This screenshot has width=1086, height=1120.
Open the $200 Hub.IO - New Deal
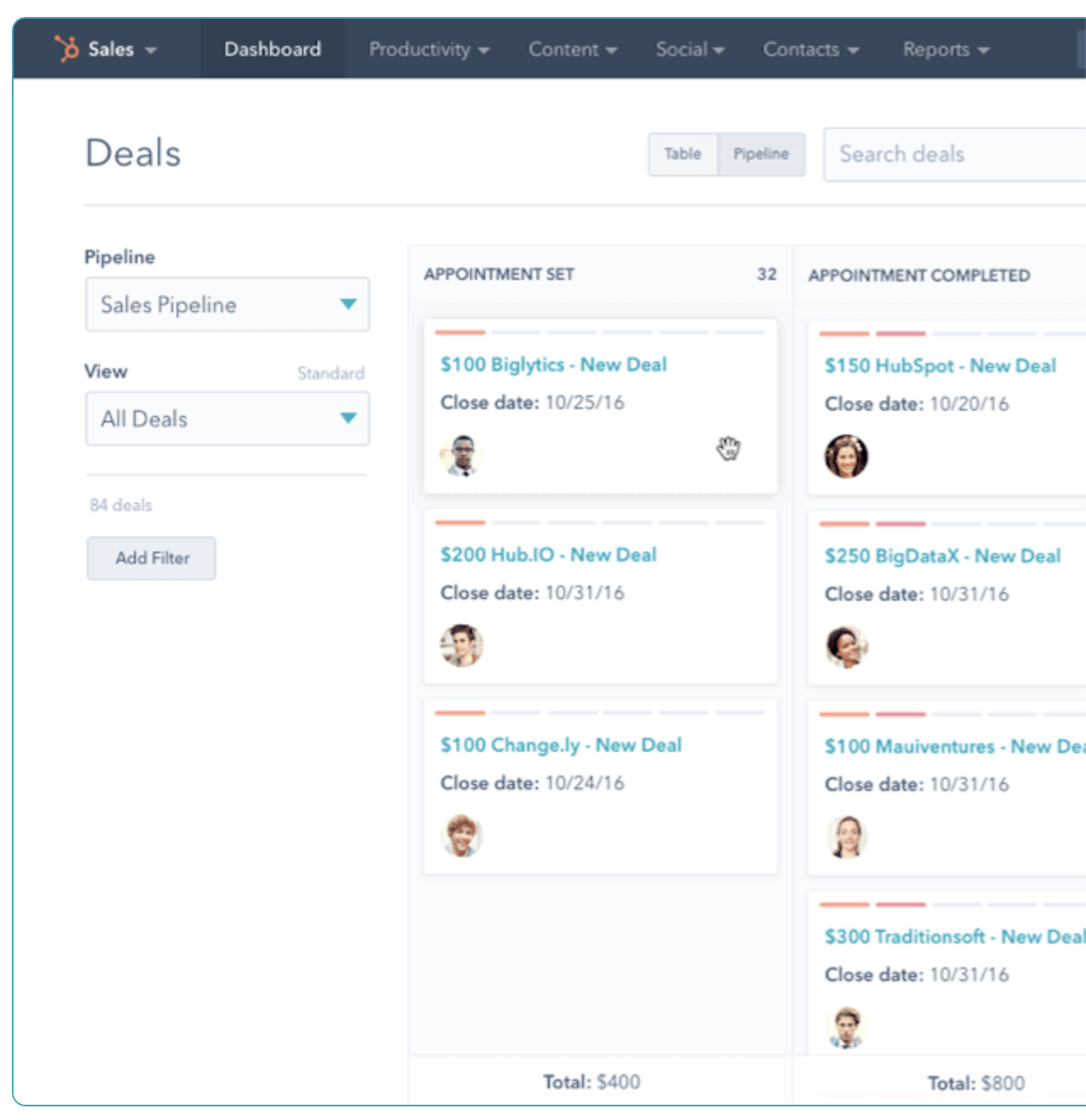548,555
